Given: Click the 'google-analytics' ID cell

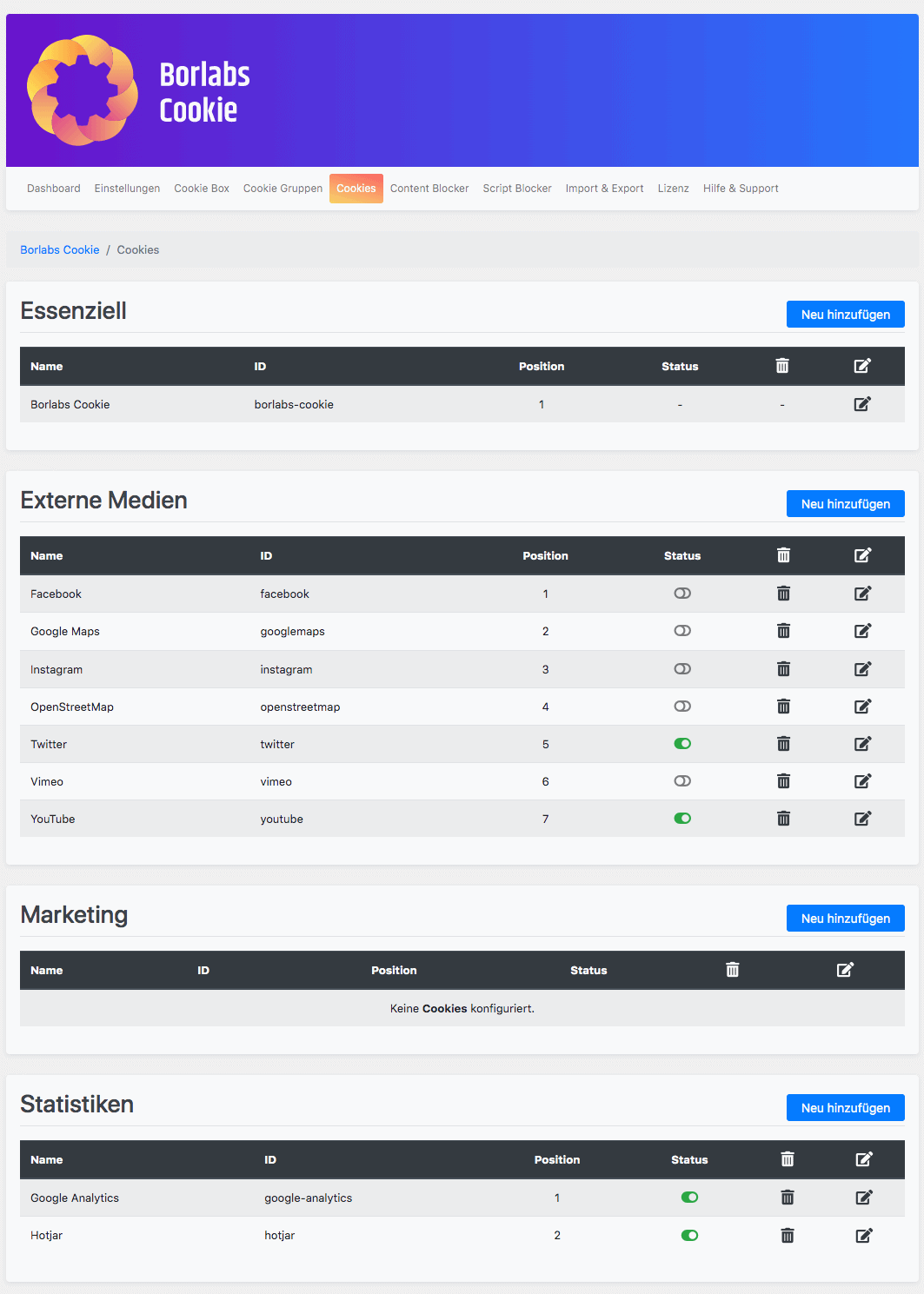Looking at the screenshot, I should (309, 1198).
